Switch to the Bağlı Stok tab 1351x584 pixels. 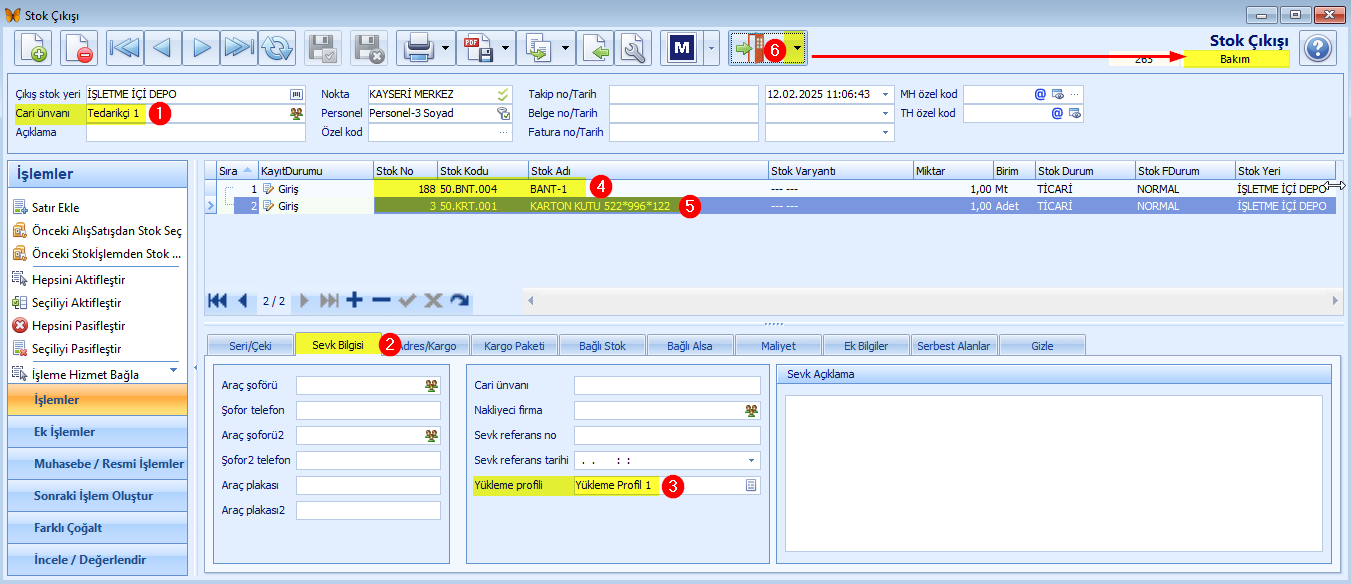602,346
